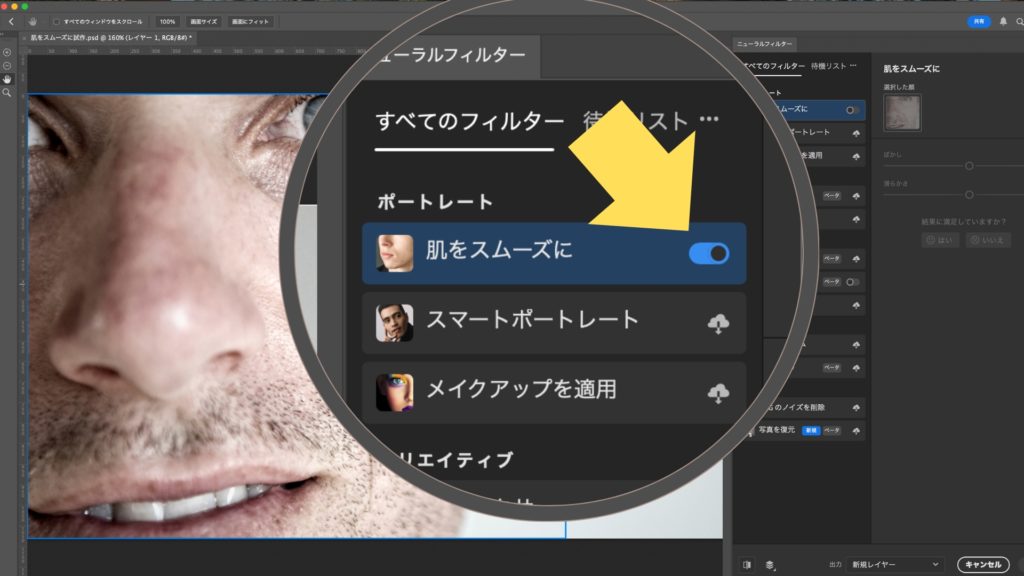This screenshot has width=1024, height=576.
Task: Click the ぼかし slider handle
Action: [x=969, y=165]
